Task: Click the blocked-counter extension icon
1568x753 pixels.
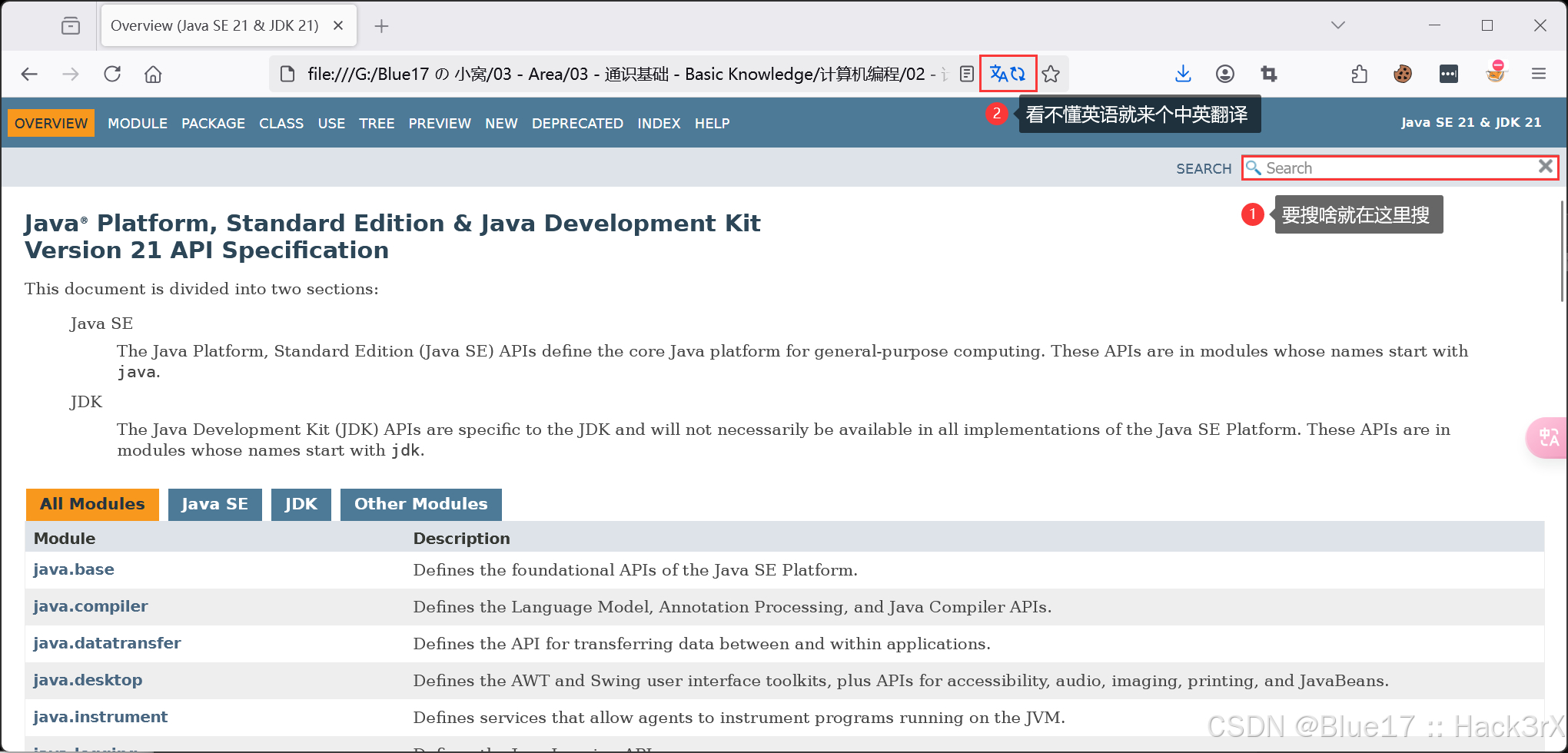Action: pyautogui.click(x=1495, y=72)
